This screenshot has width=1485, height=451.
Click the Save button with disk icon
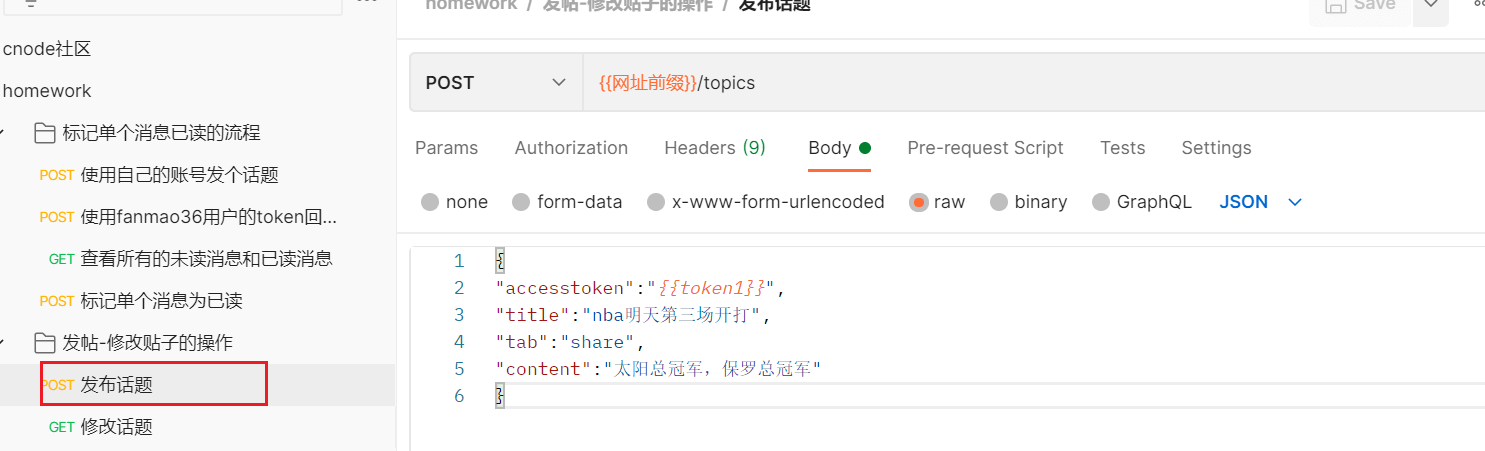click(x=1359, y=6)
